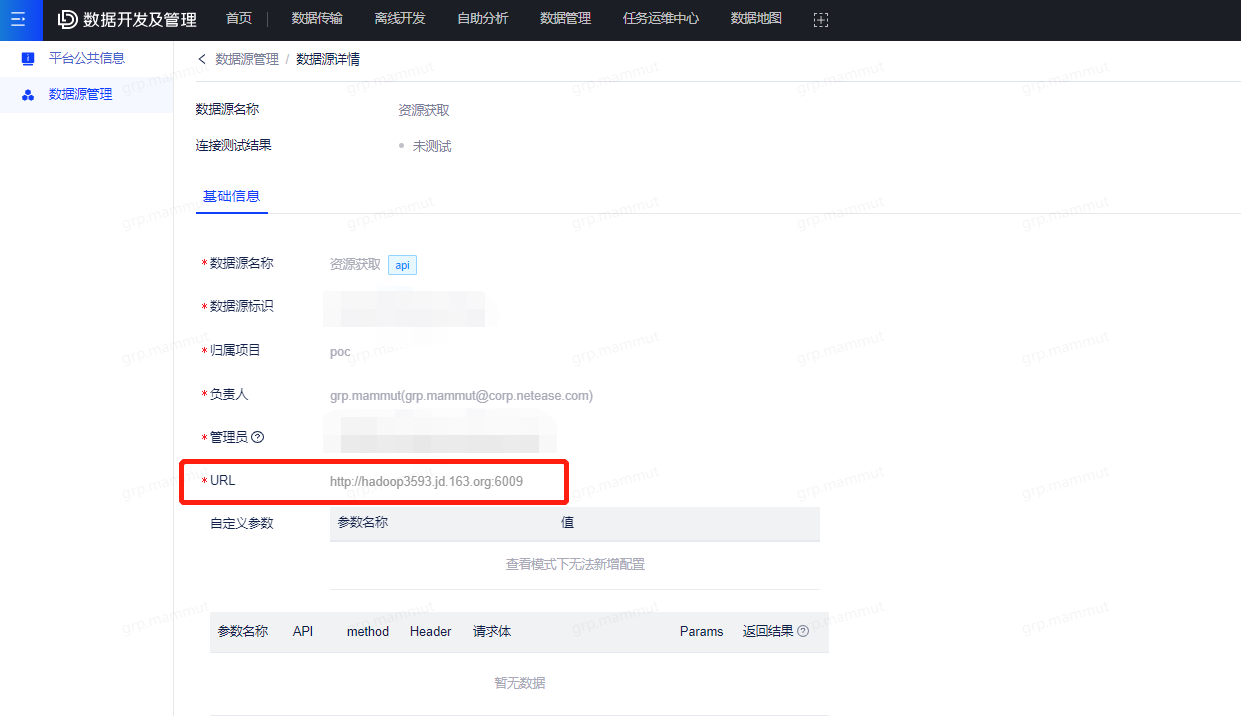Click the 数据开发及管理 logo icon
Image resolution: width=1241 pixels, height=716 pixels.
pyautogui.click(x=68, y=19)
